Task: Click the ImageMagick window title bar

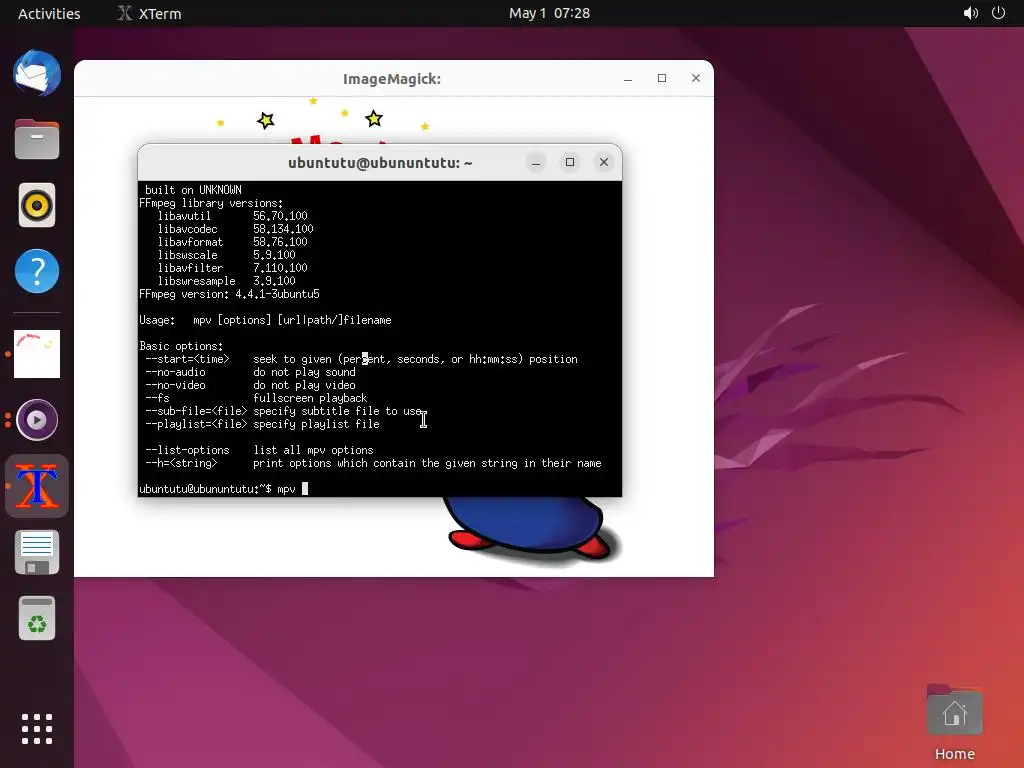Action: 392,79
